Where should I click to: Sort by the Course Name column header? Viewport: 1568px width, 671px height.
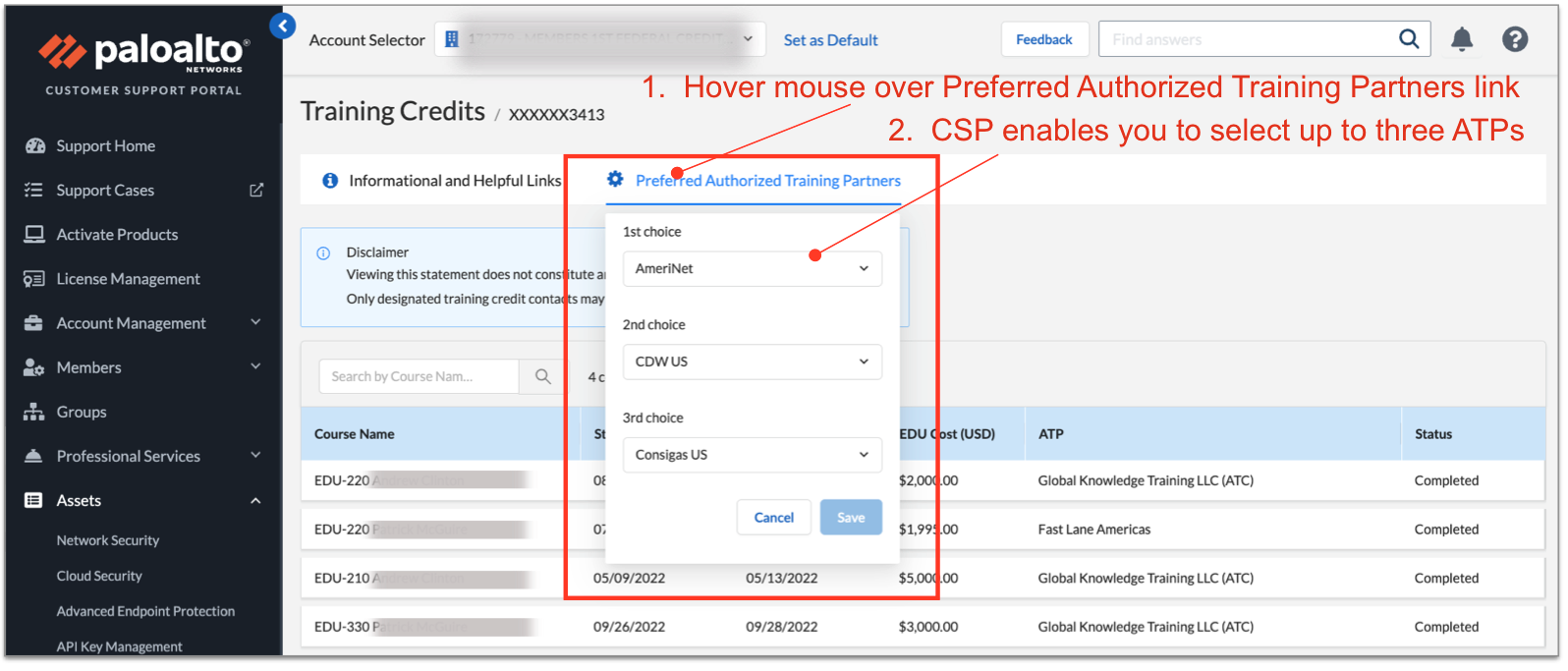click(355, 434)
